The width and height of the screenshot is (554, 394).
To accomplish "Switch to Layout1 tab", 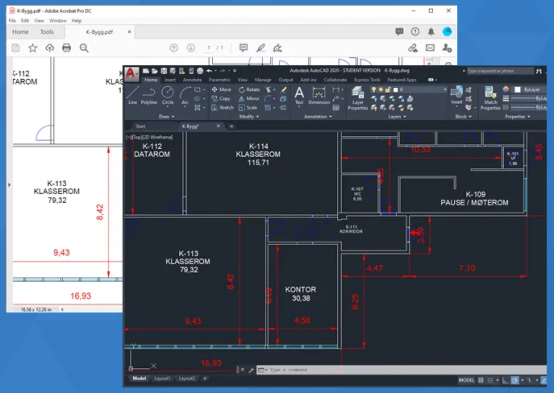I will 162,378.
